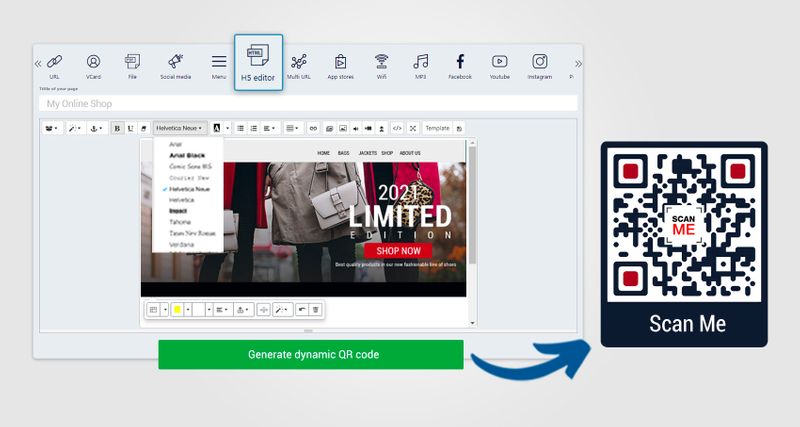Expand the font color dropdown arrow
This screenshot has width=800, height=427.
point(228,128)
